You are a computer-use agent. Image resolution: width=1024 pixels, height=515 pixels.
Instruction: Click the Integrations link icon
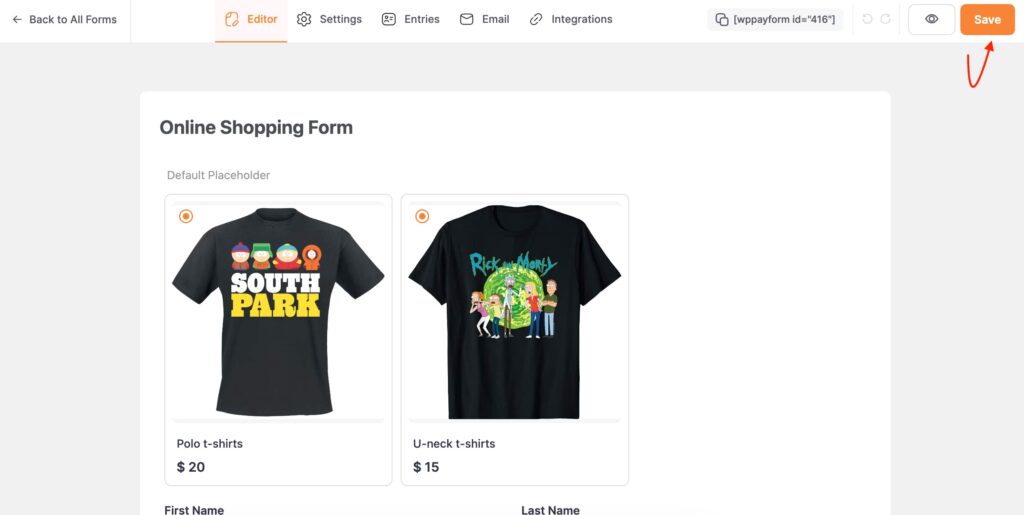point(536,20)
